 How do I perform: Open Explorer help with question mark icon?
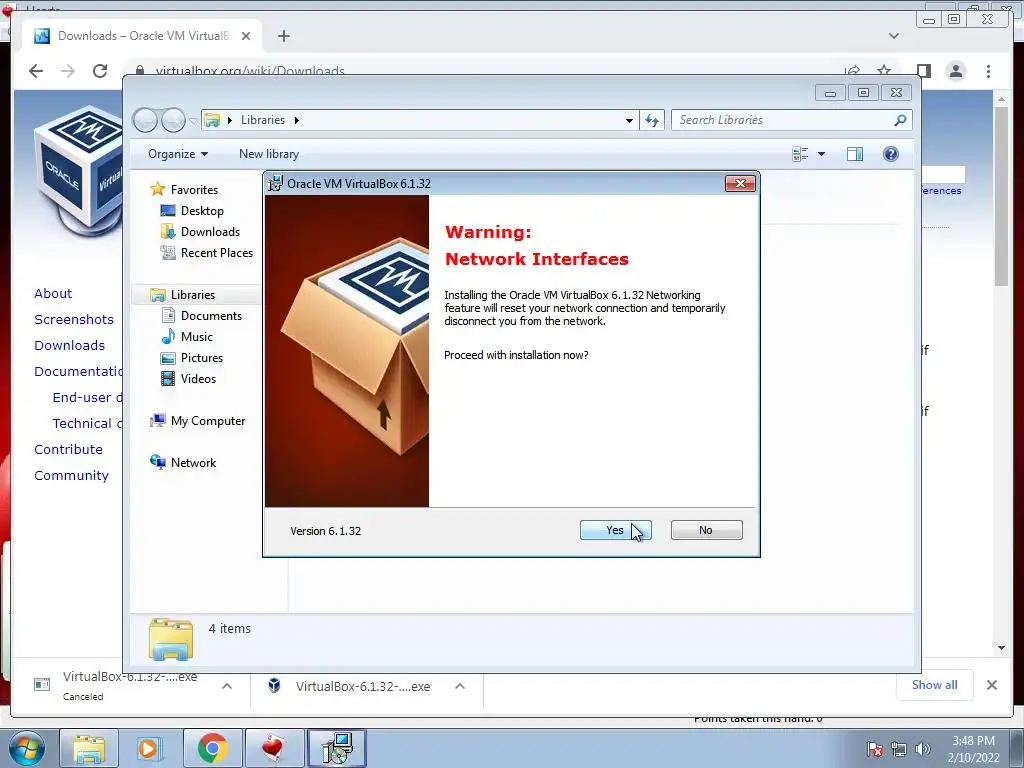click(x=891, y=154)
